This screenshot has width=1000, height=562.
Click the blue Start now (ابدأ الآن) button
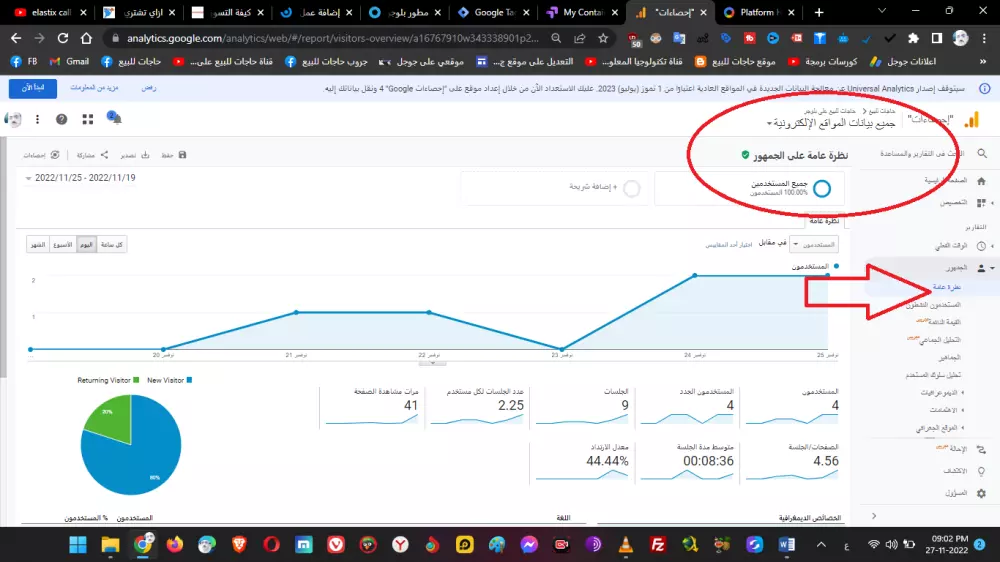click(x=33, y=88)
